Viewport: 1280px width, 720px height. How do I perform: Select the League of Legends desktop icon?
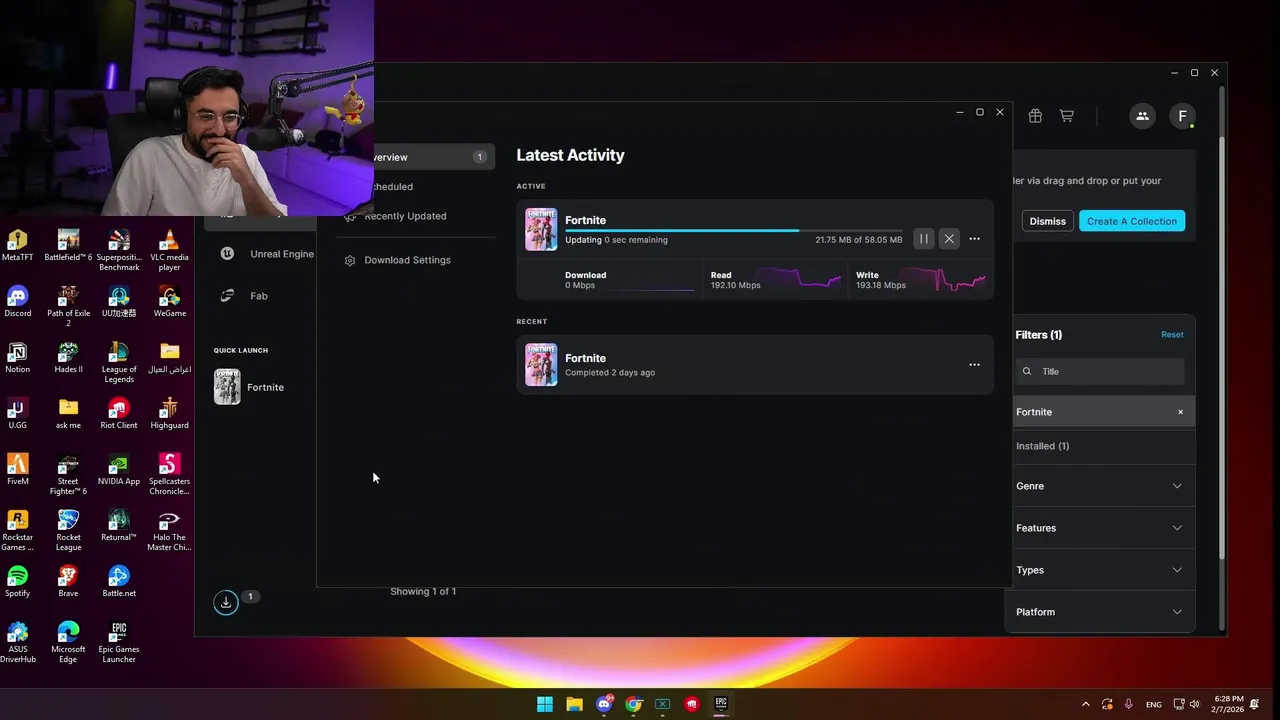pos(118,362)
